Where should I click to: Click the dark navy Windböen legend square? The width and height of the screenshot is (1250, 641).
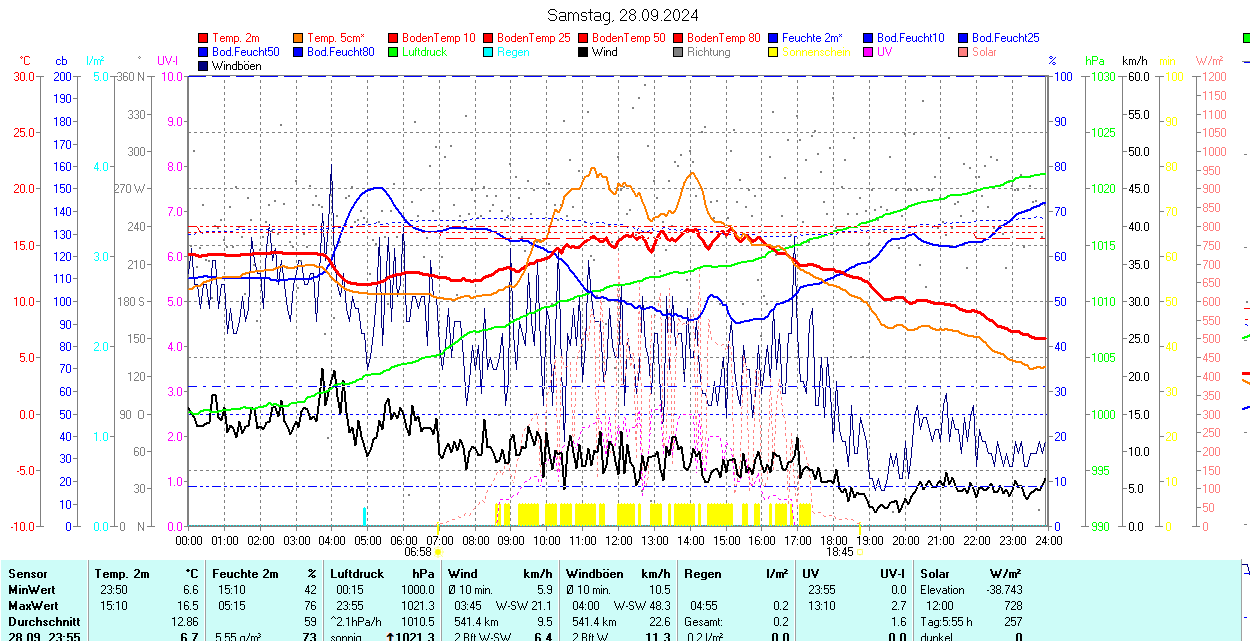click(x=204, y=66)
